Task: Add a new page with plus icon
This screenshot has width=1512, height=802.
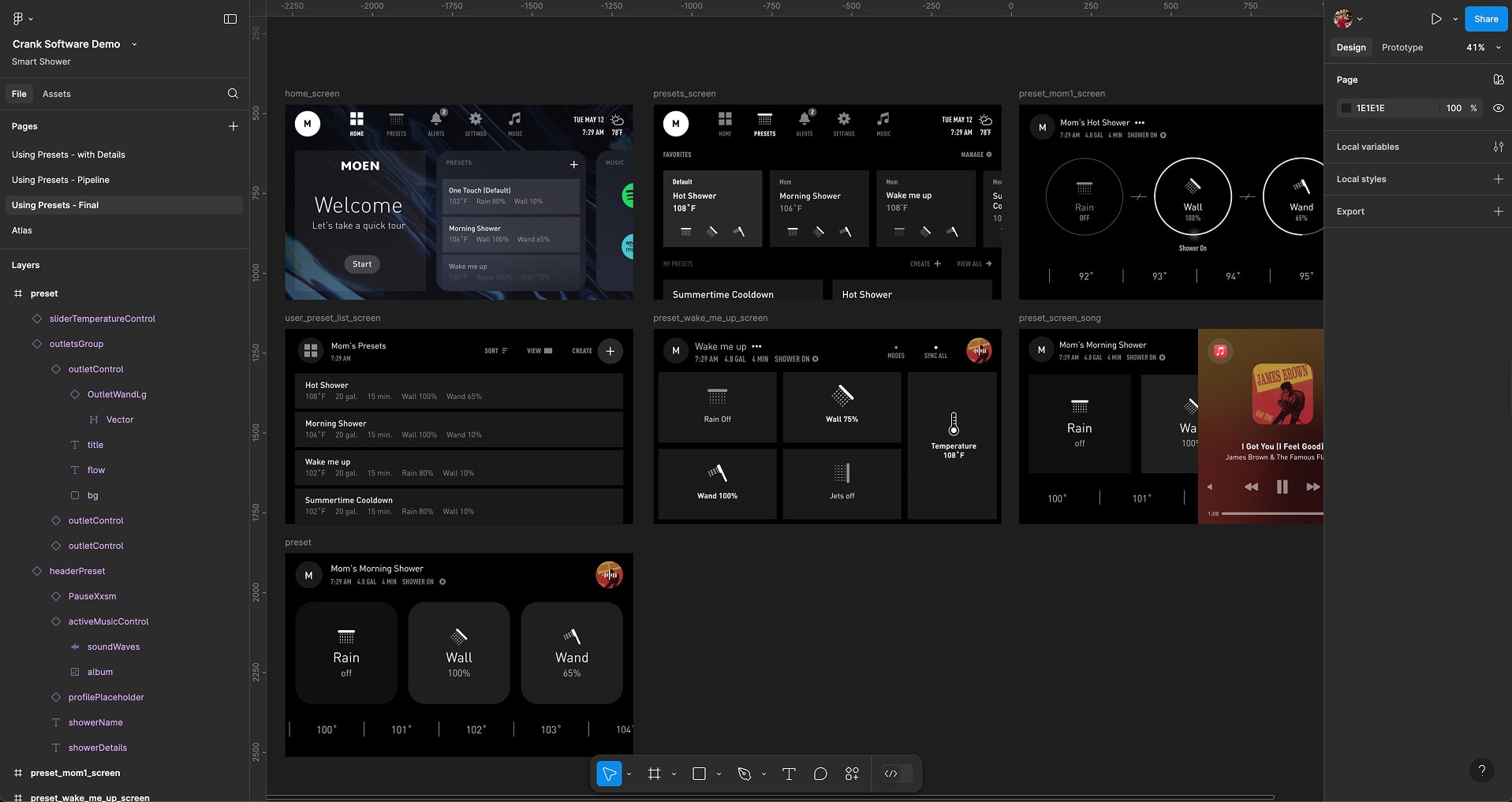Action: pyautogui.click(x=233, y=126)
